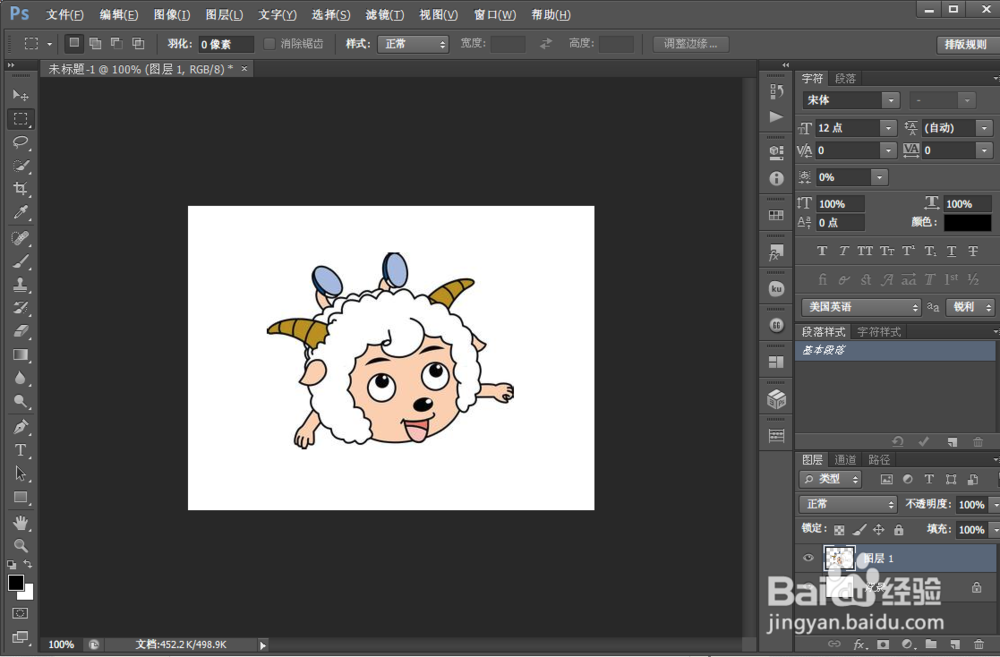
Task: Select the Horizontal Type tool
Action: coord(20,450)
